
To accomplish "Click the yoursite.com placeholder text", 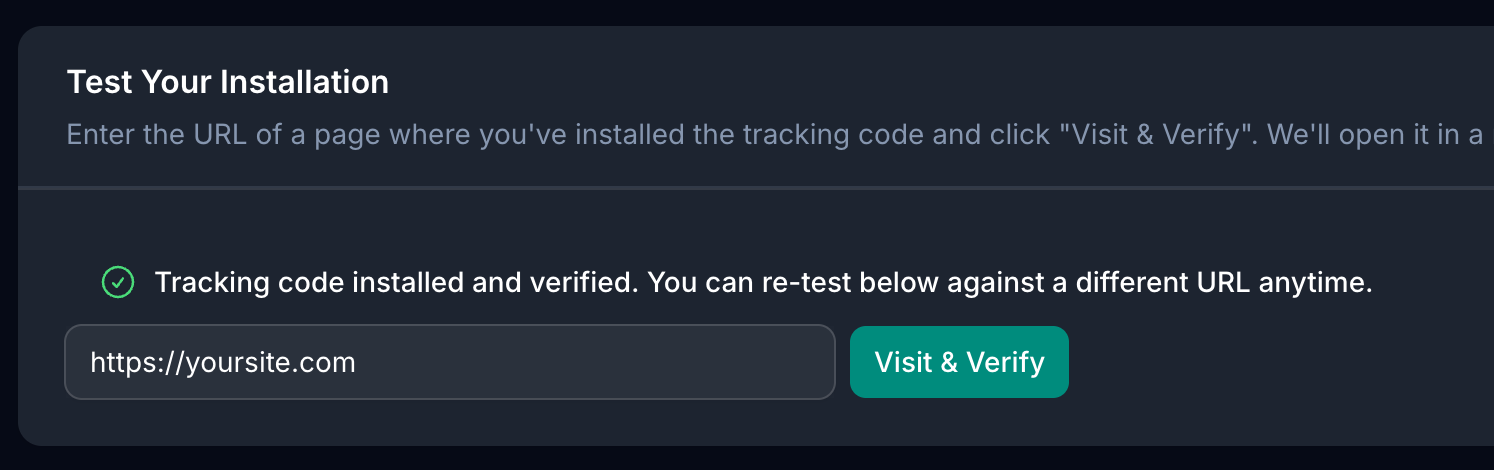I will [223, 362].
